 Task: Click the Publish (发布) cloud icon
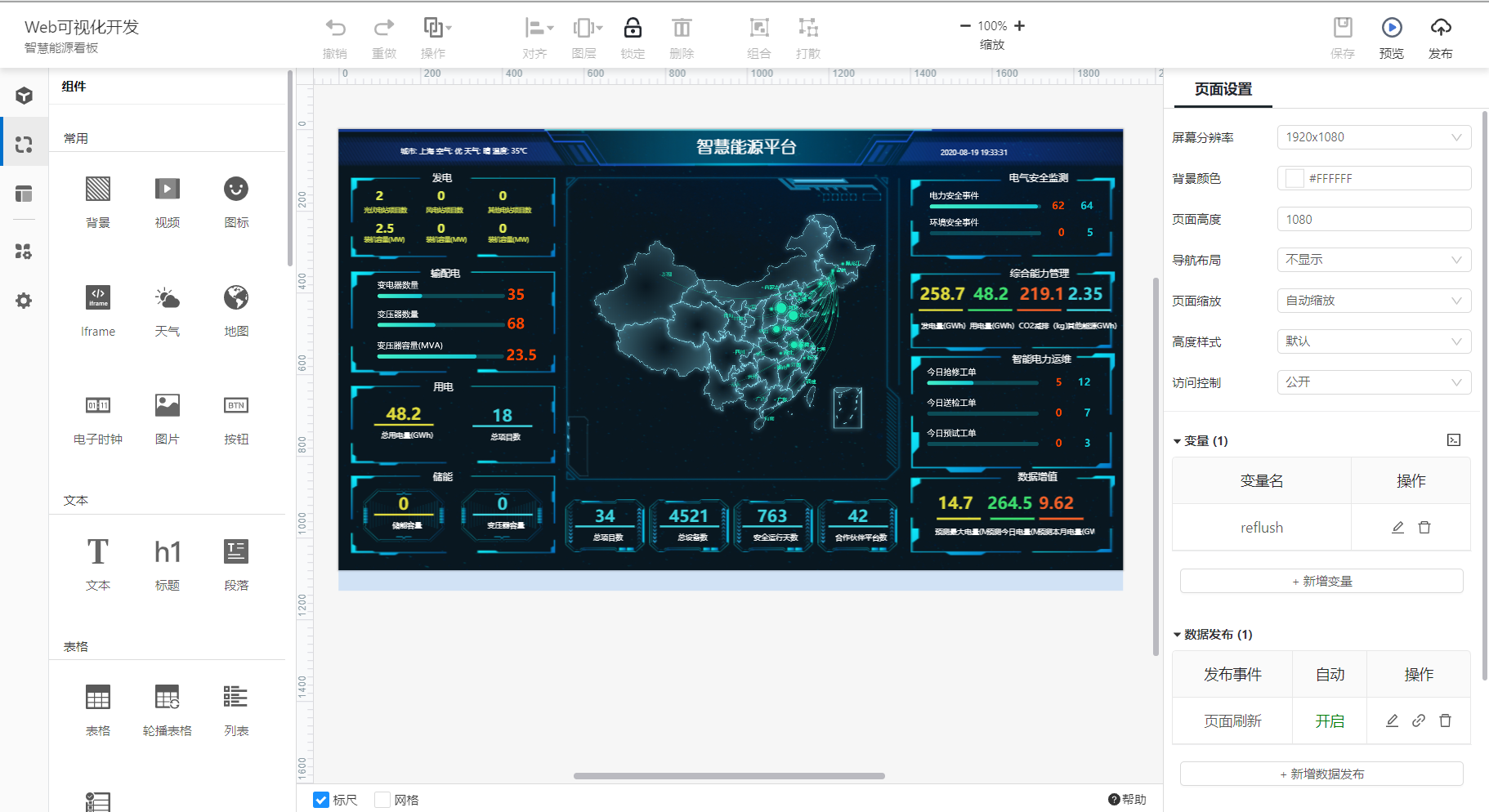pos(1441,28)
